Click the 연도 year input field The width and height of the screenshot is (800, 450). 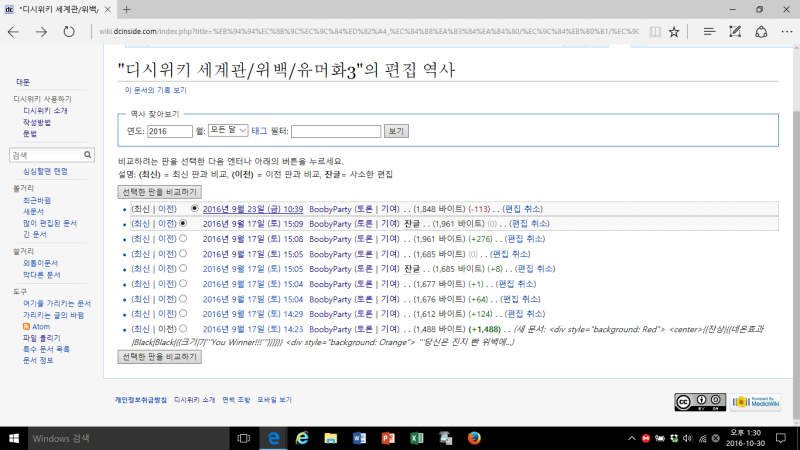pyautogui.click(x=170, y=131)
